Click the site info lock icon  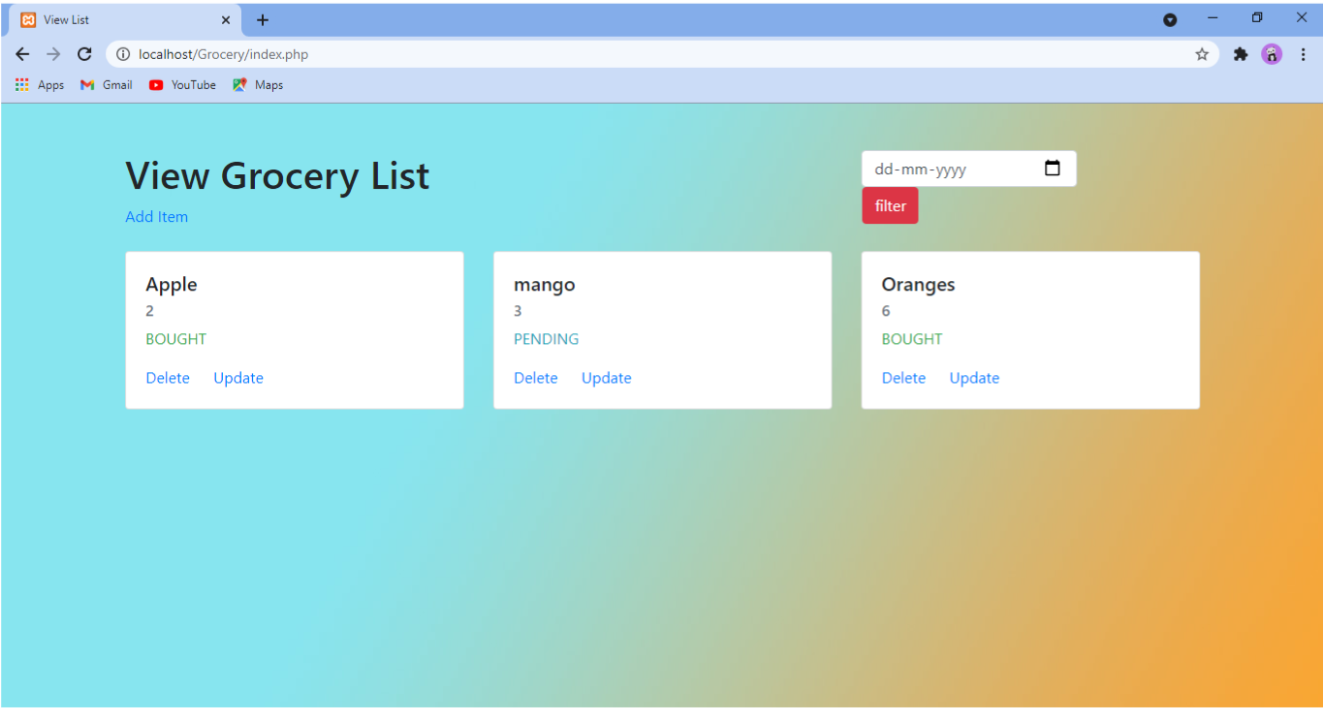pyautogui.click(x=122, y=54)
